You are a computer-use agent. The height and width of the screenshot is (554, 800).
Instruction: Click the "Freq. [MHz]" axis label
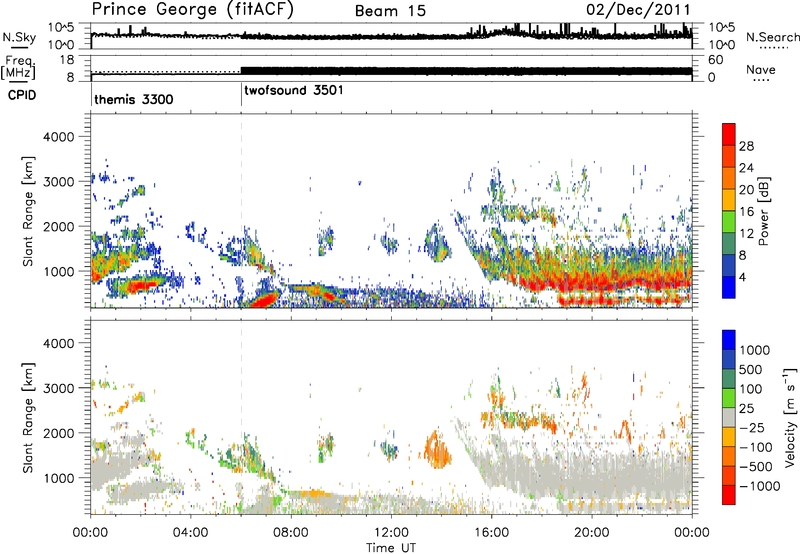click(x=19, y=67)
